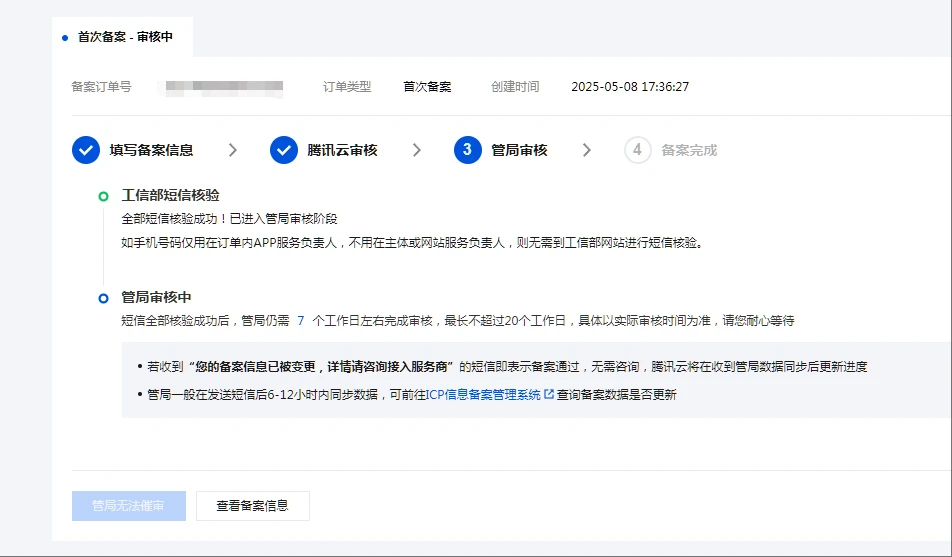Click the 备案完成 step label
The height and width of the screenshot is (557, 952).
pyautogui.click(x=689, y=150)
